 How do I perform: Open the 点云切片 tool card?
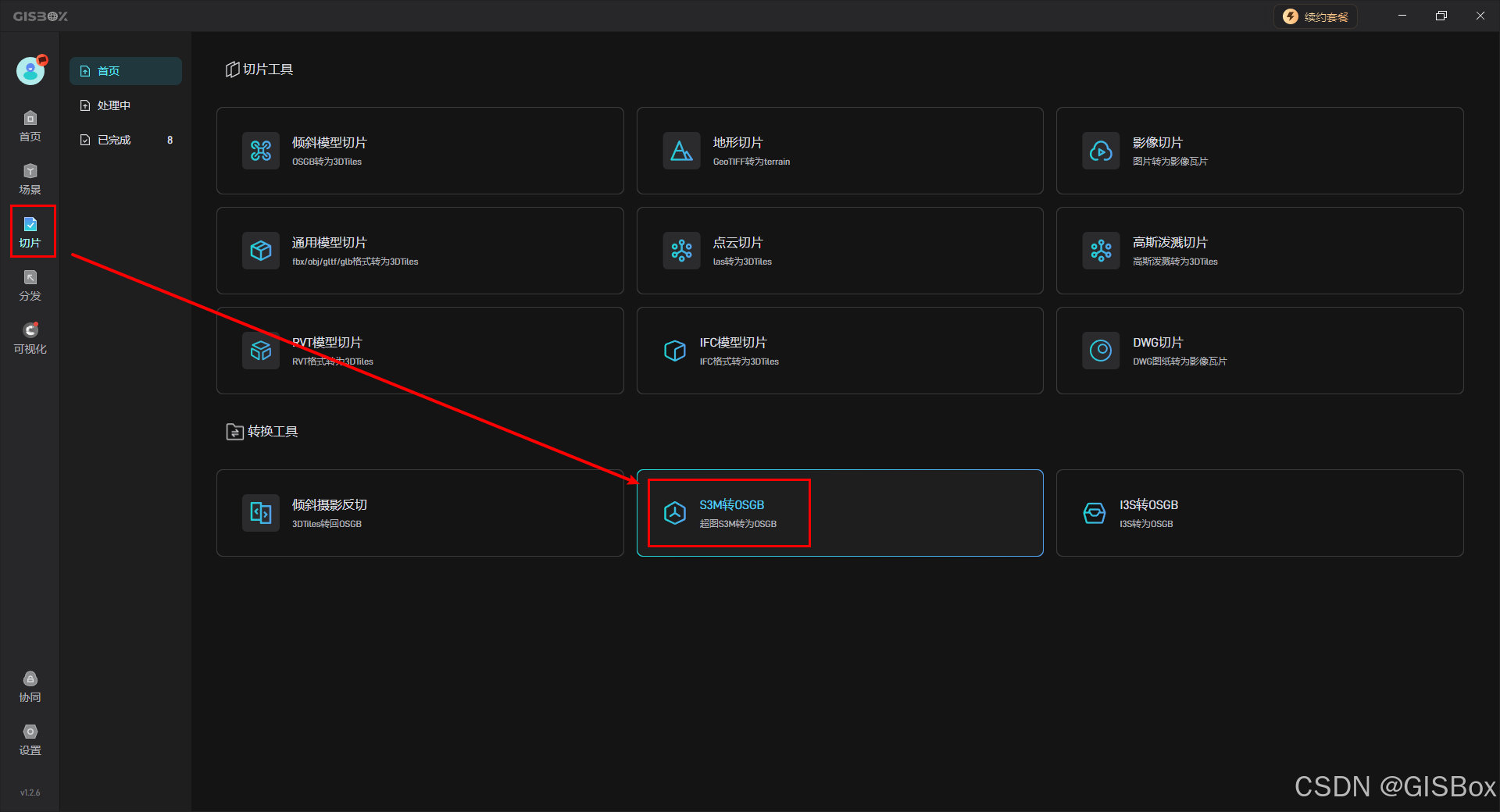840,251
